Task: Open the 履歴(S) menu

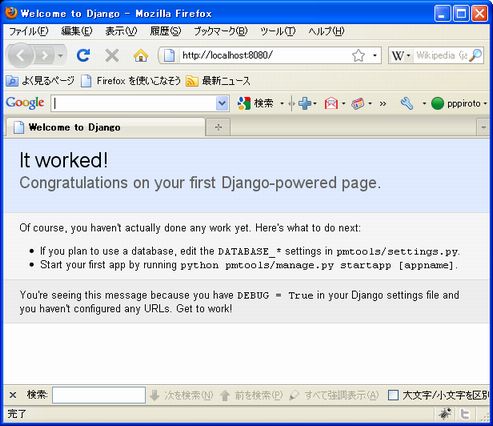Action: (x=165, y=31)
